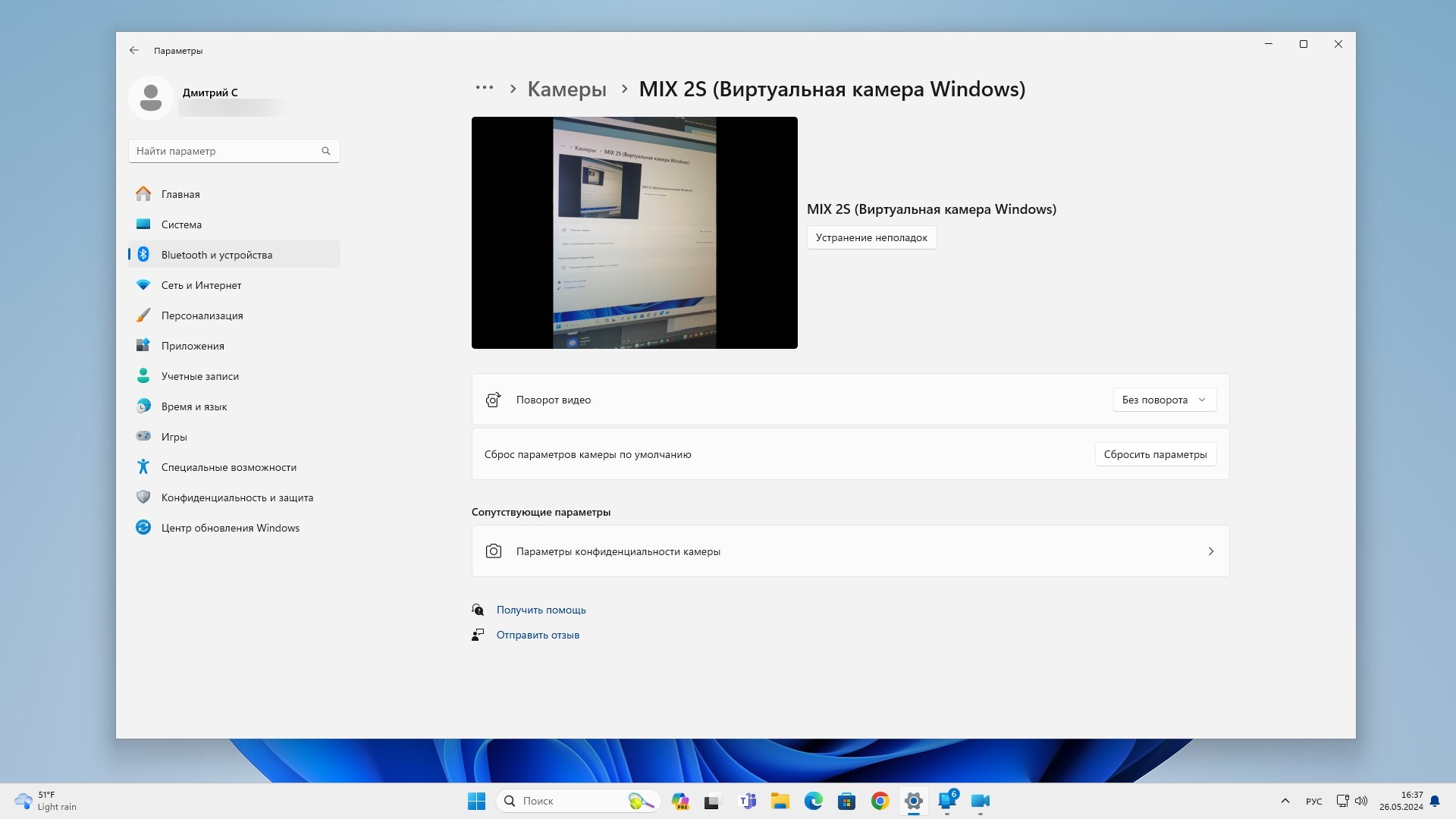
Task: Click the search magnifier in the Найти параметр field
Action: coord(326,151)
